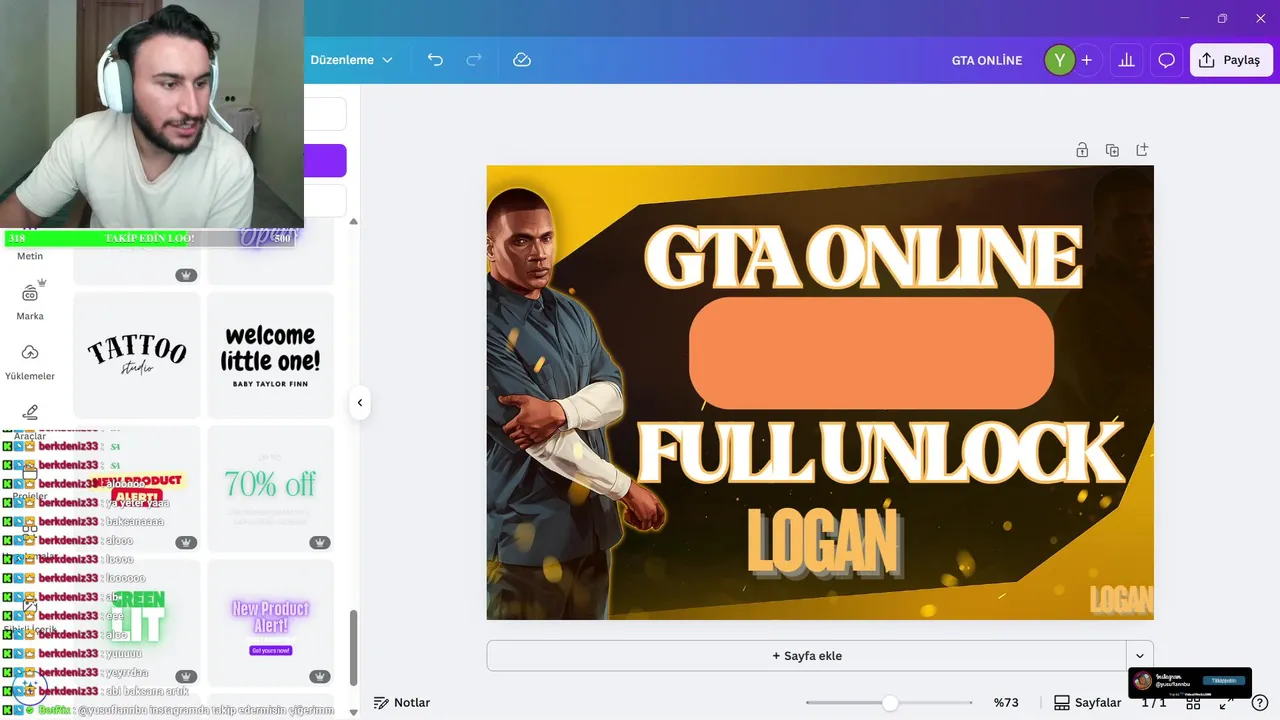Click the side panel vertical scrollbar thumb
Image resolution: width=1280 pixels, height=720 pixels.
point(353,647)
